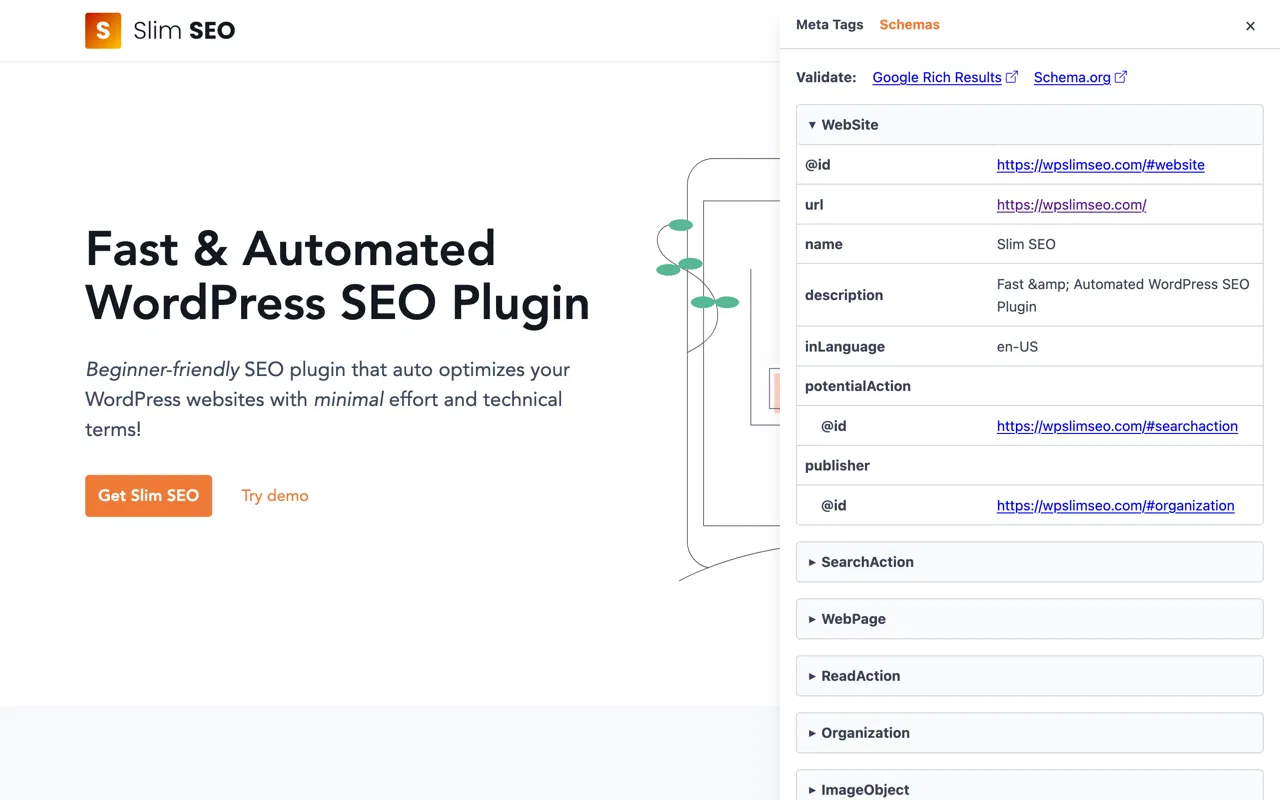Click the Get Slim SEO button
This screenshot has width=1280, height=800.
pyautogui.click(x=148, y=496)
